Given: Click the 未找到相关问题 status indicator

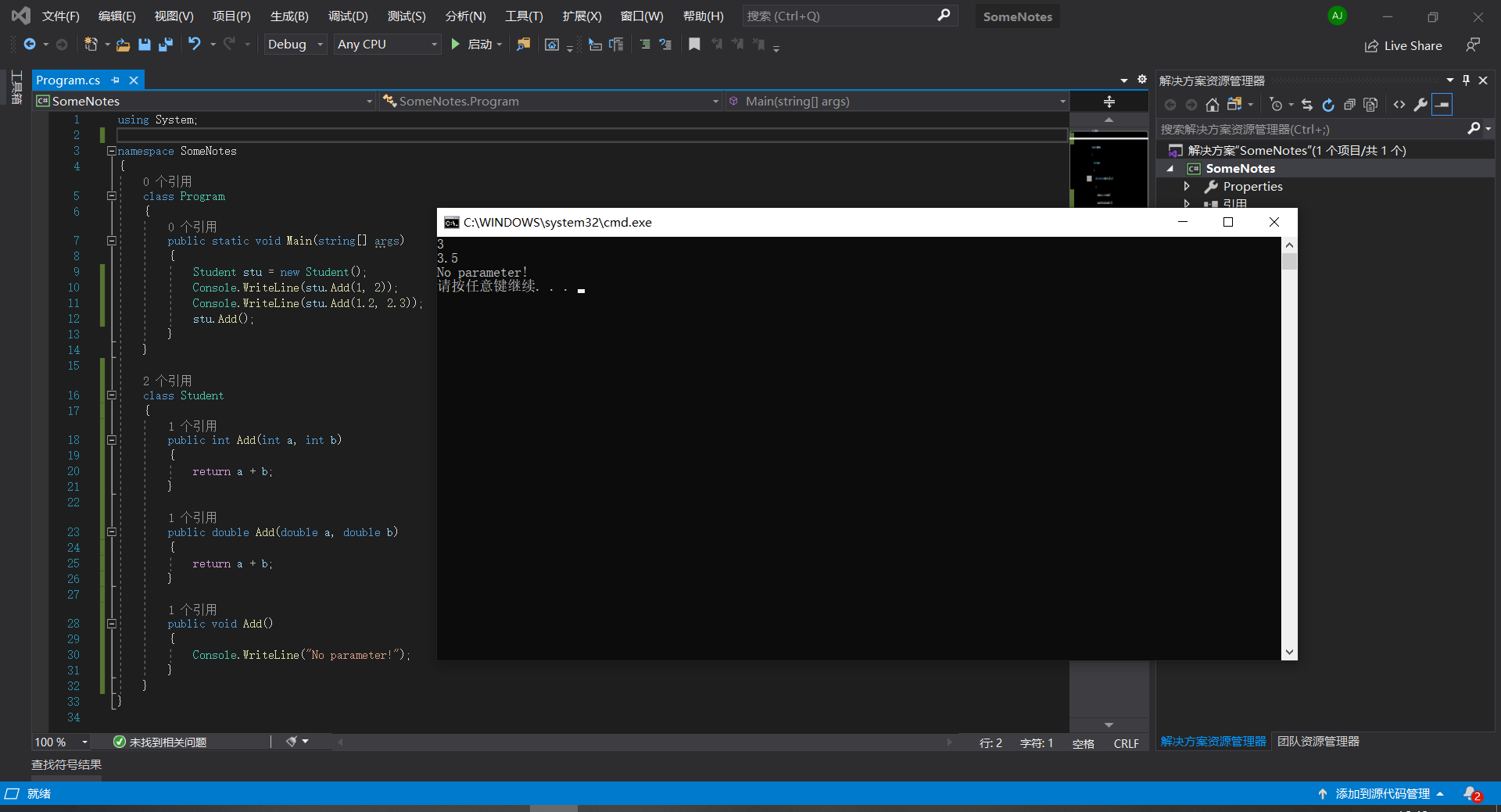Looking at the screenshot, I should tap(160, 742).
